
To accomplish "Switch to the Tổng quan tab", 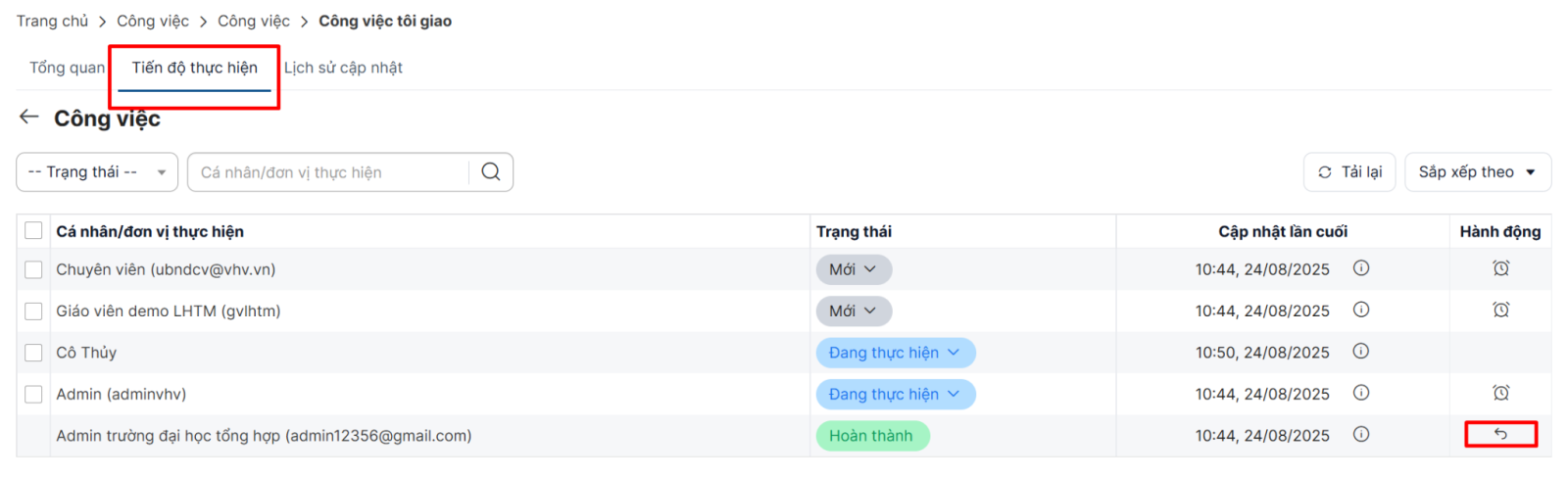I will point(67,68).
